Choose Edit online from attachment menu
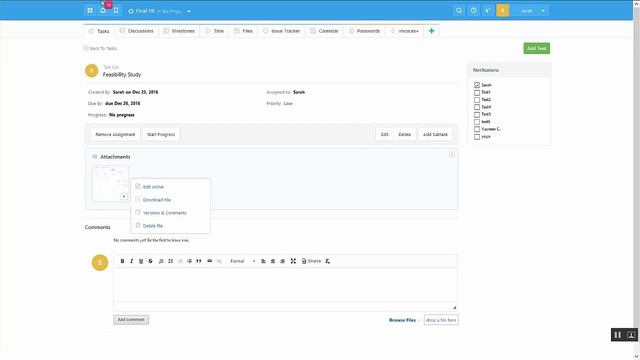The width and height of the screenshot is (640, 360). coord(153,187)
